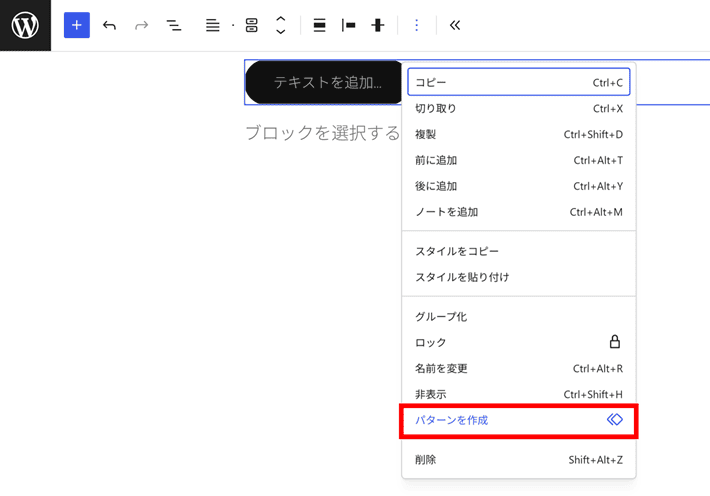Open the document overview list view

(x=174, y=25)
